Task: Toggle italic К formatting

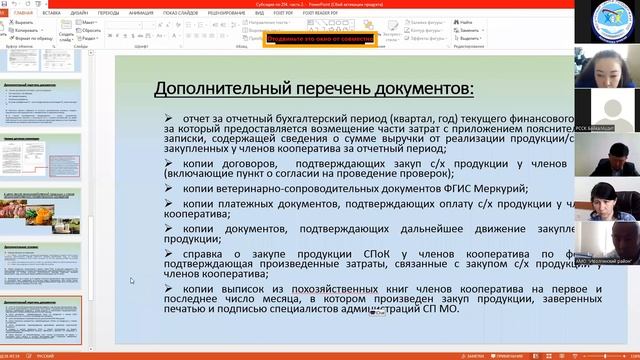Action: pos(118,36)
